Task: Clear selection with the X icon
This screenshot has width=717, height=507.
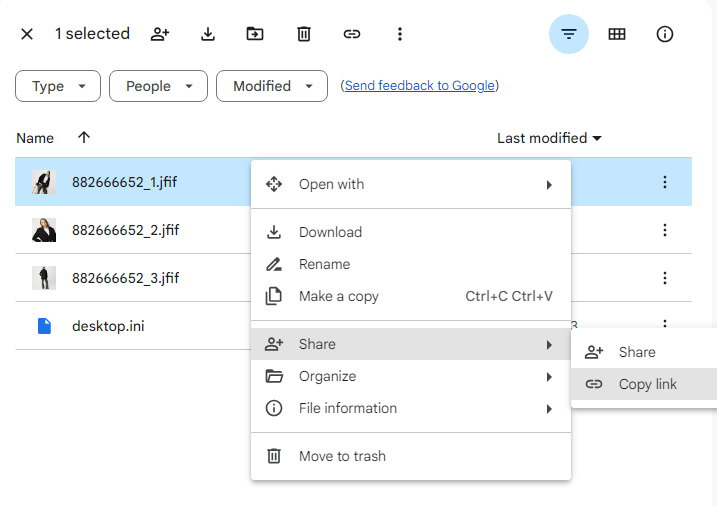Action: 27,34
